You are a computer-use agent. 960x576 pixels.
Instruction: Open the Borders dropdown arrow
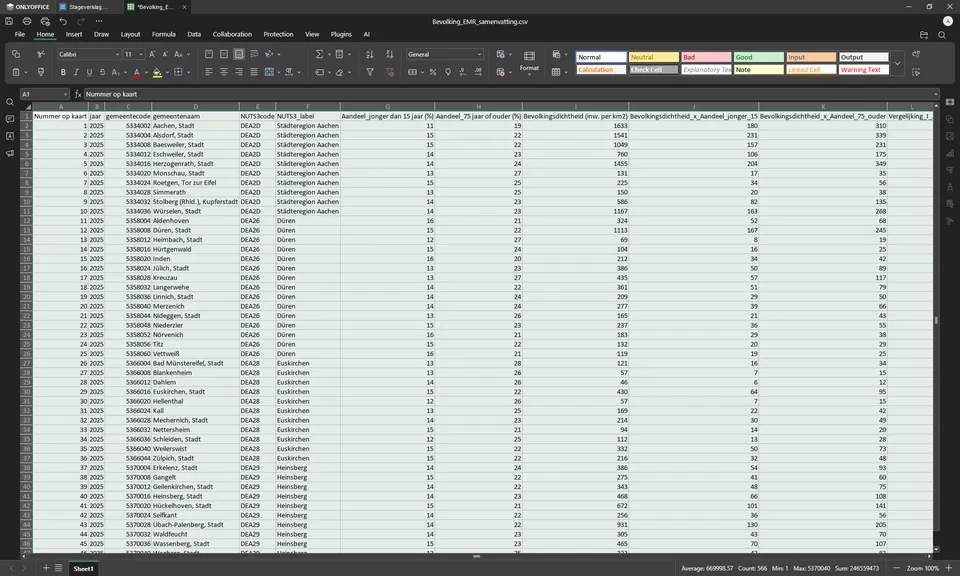pyautogui.click(x=189, y=72)
